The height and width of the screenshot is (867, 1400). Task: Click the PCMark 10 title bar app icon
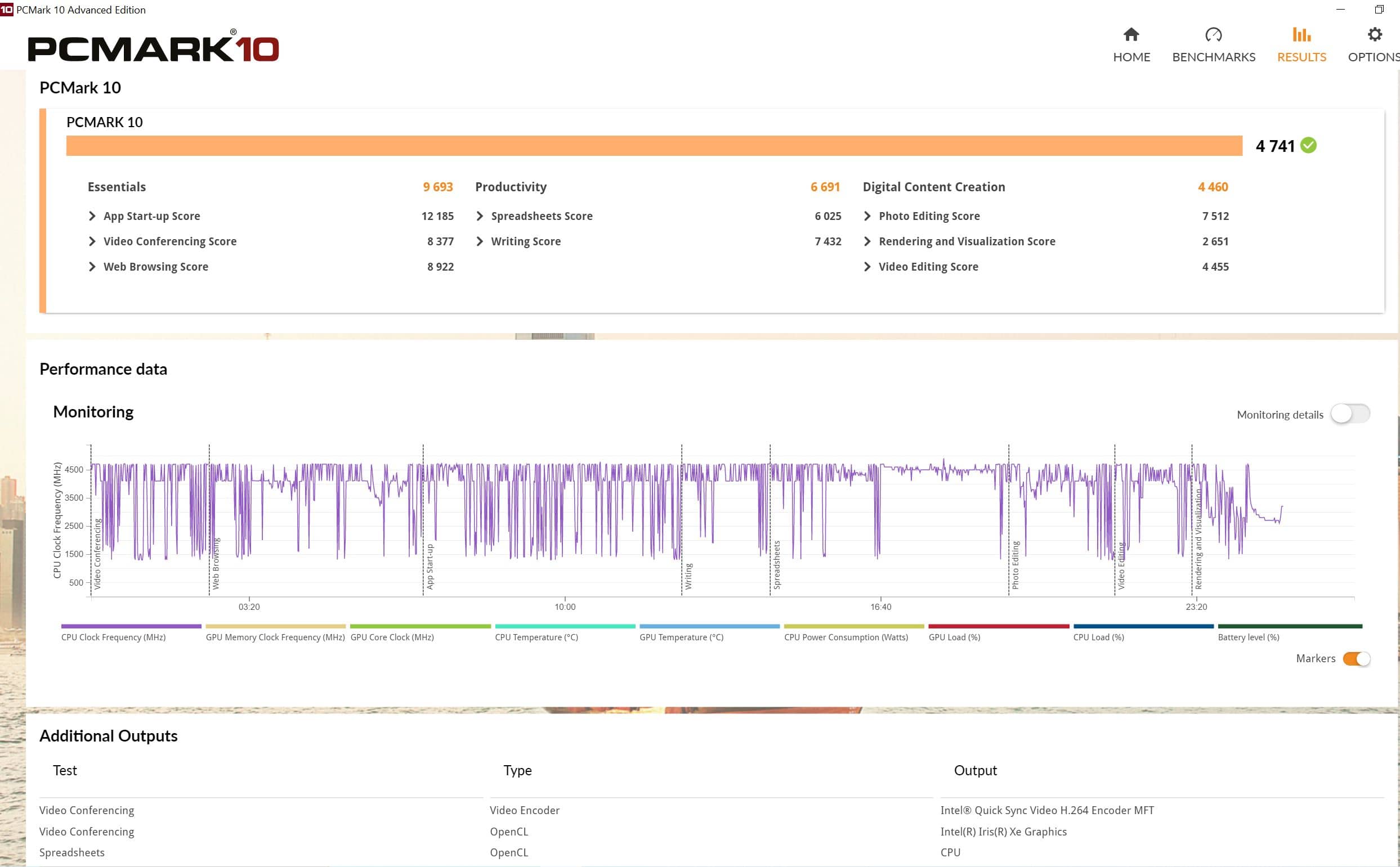coord(6,9)
